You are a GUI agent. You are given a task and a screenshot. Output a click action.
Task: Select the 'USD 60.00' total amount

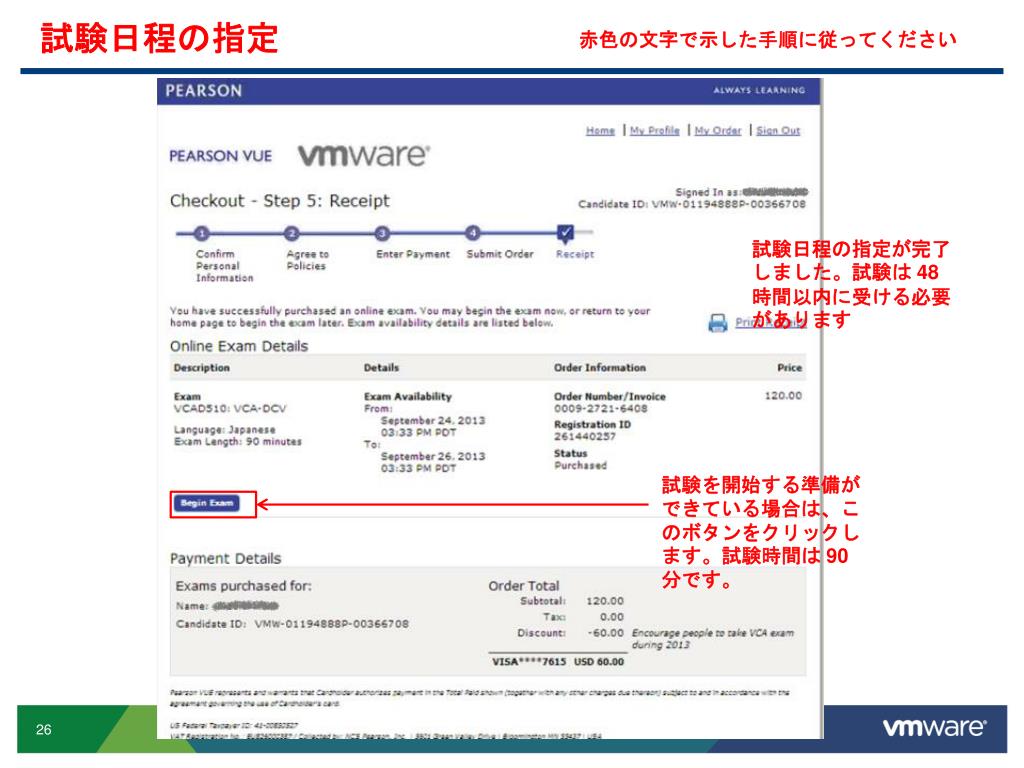(x=599, y=662)
